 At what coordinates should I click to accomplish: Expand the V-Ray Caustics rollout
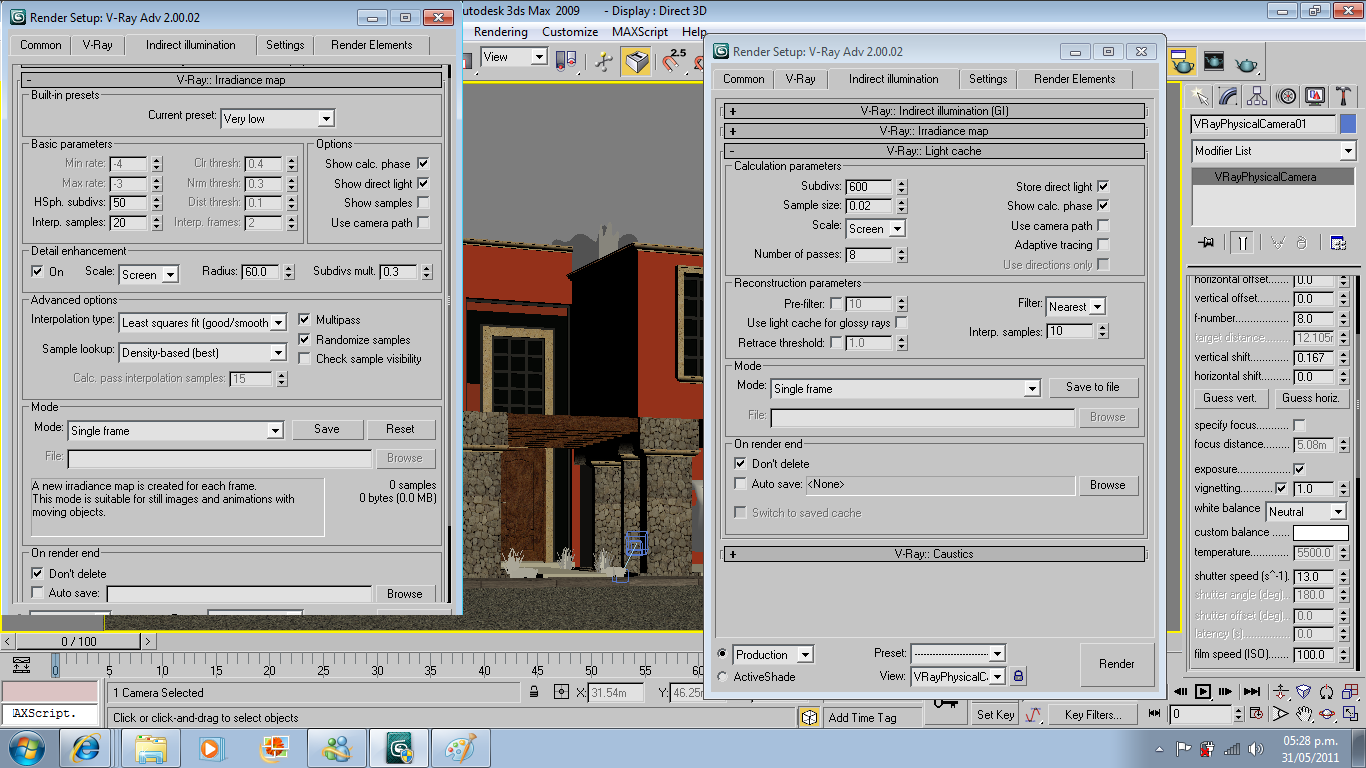[x=934, y=554]
